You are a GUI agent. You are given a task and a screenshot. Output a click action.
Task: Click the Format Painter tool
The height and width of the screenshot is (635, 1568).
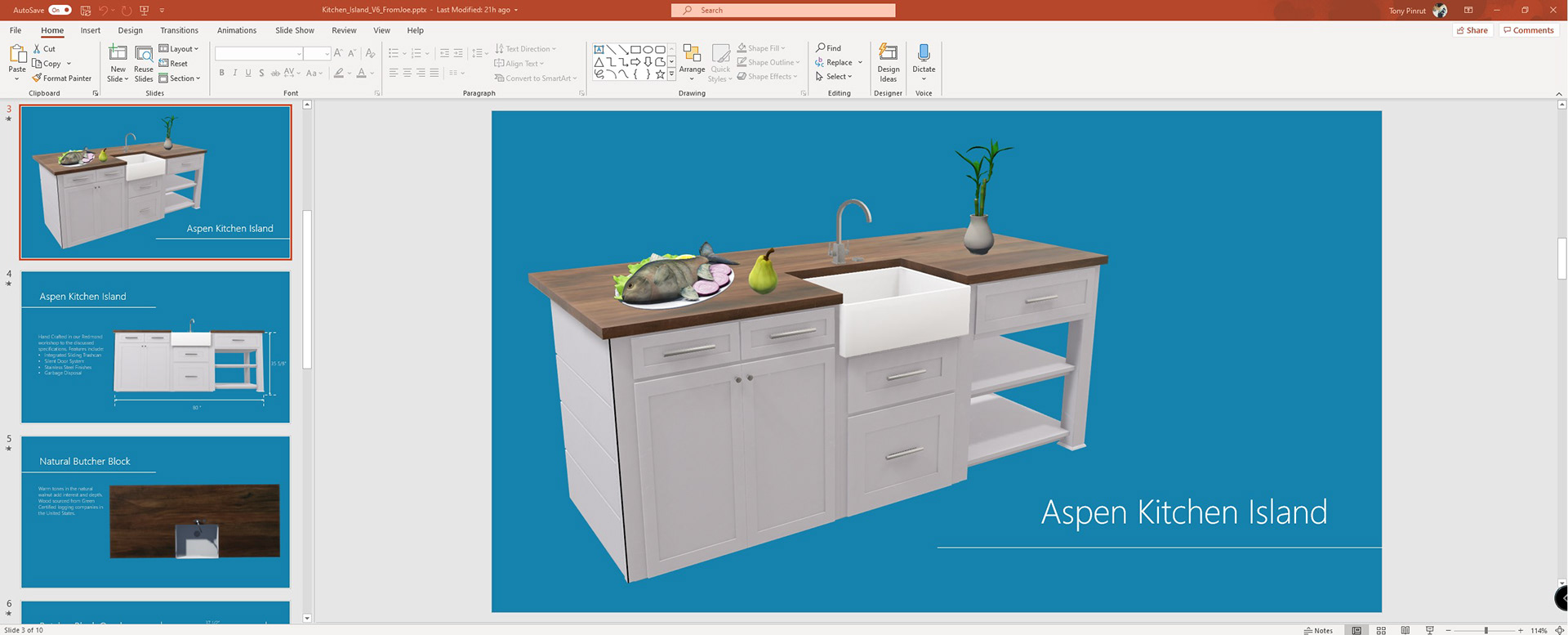(x=61, y=78)
